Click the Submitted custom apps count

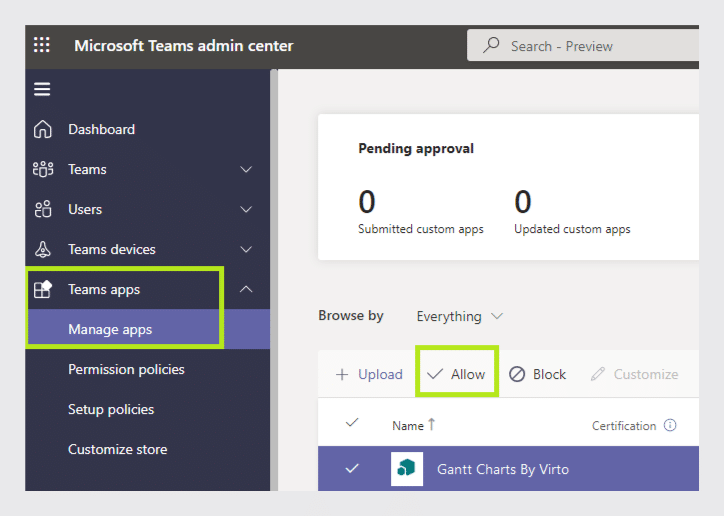coord(367,202)
